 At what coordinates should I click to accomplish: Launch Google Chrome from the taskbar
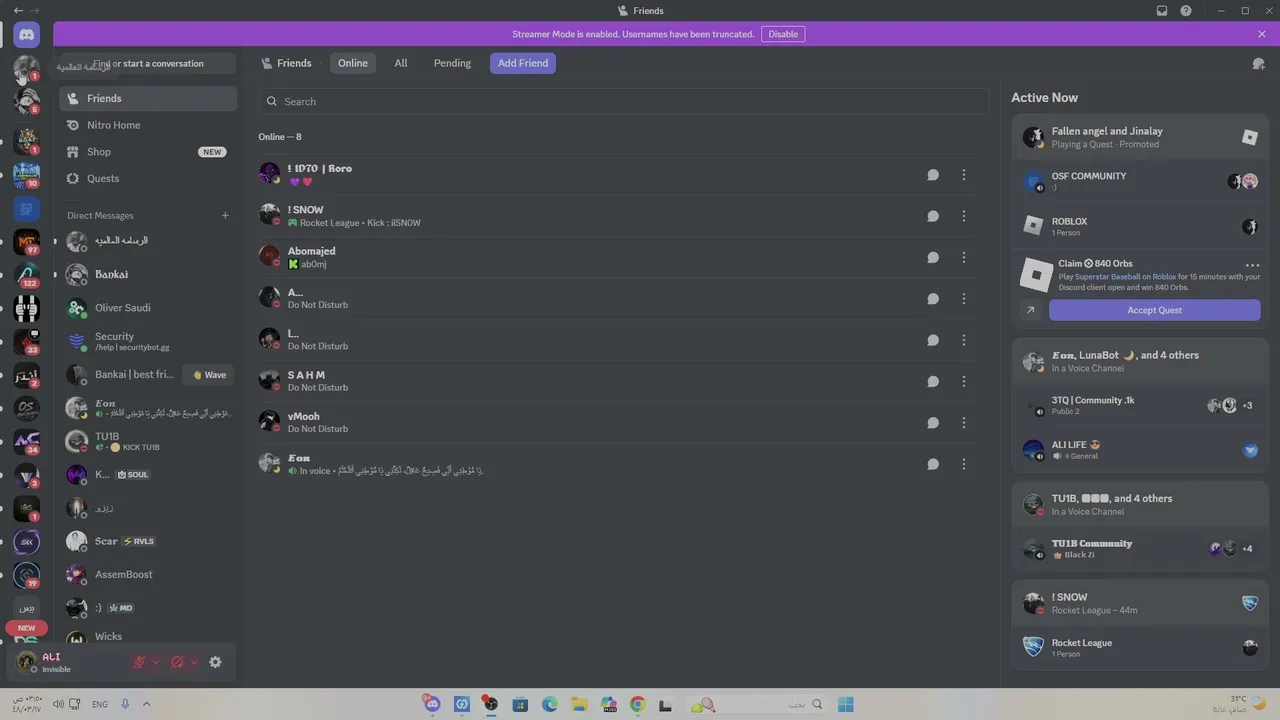point(638,705)
